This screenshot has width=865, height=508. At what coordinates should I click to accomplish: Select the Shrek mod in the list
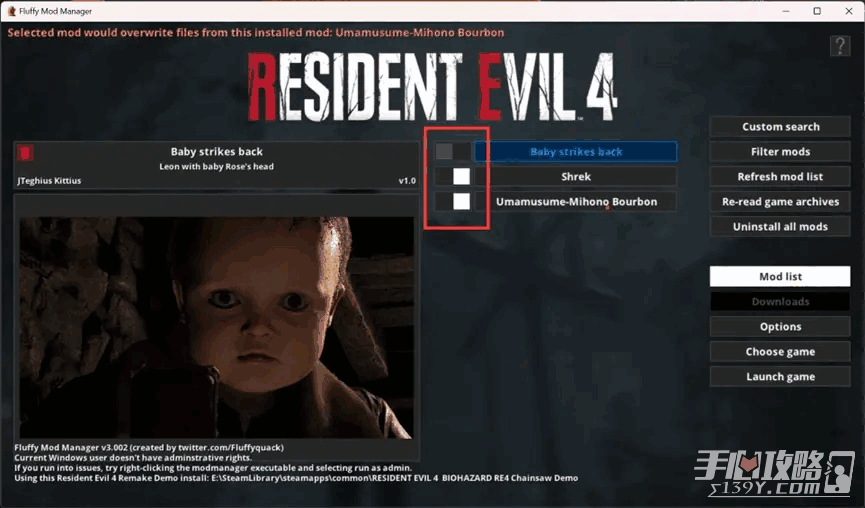(x=575, y=177)
